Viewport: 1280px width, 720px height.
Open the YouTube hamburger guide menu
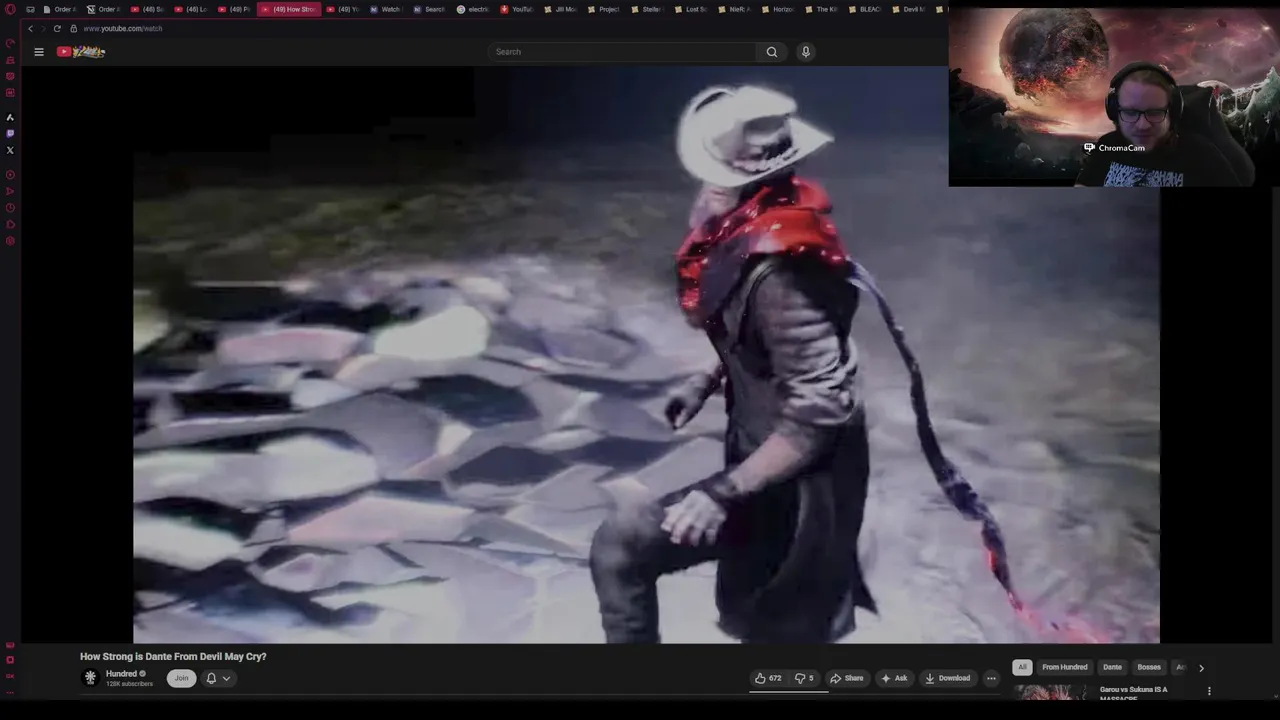[39, 52]
